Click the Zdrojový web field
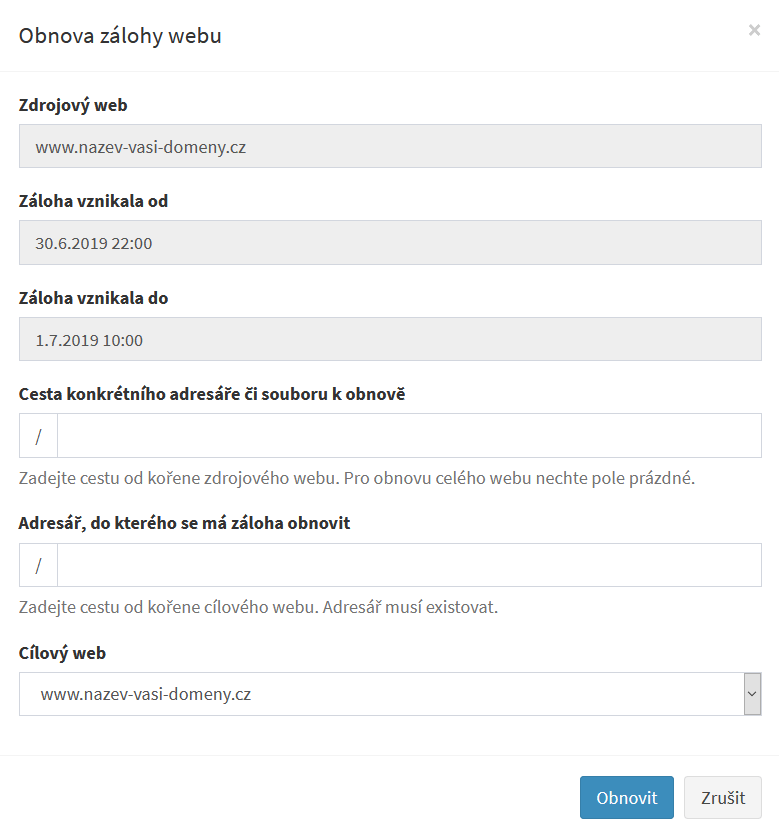This screenshot has height=837, width=779. 390,146
